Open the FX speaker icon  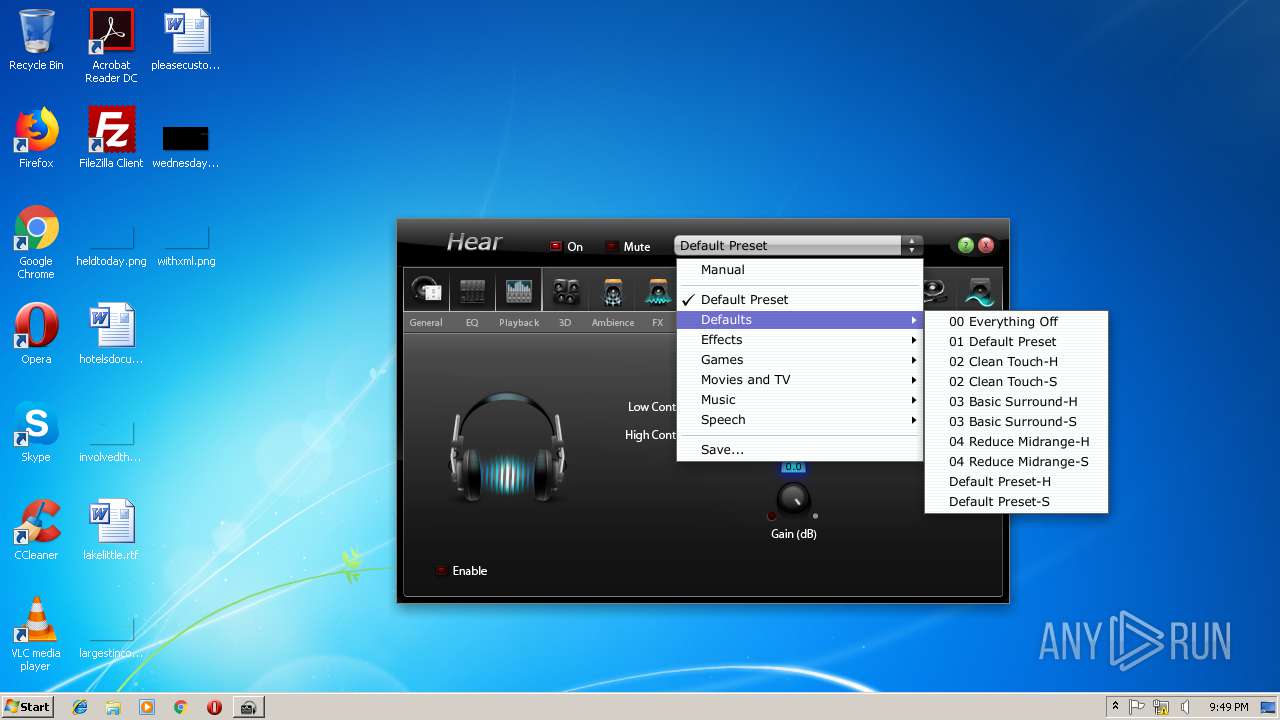point(658,291)
